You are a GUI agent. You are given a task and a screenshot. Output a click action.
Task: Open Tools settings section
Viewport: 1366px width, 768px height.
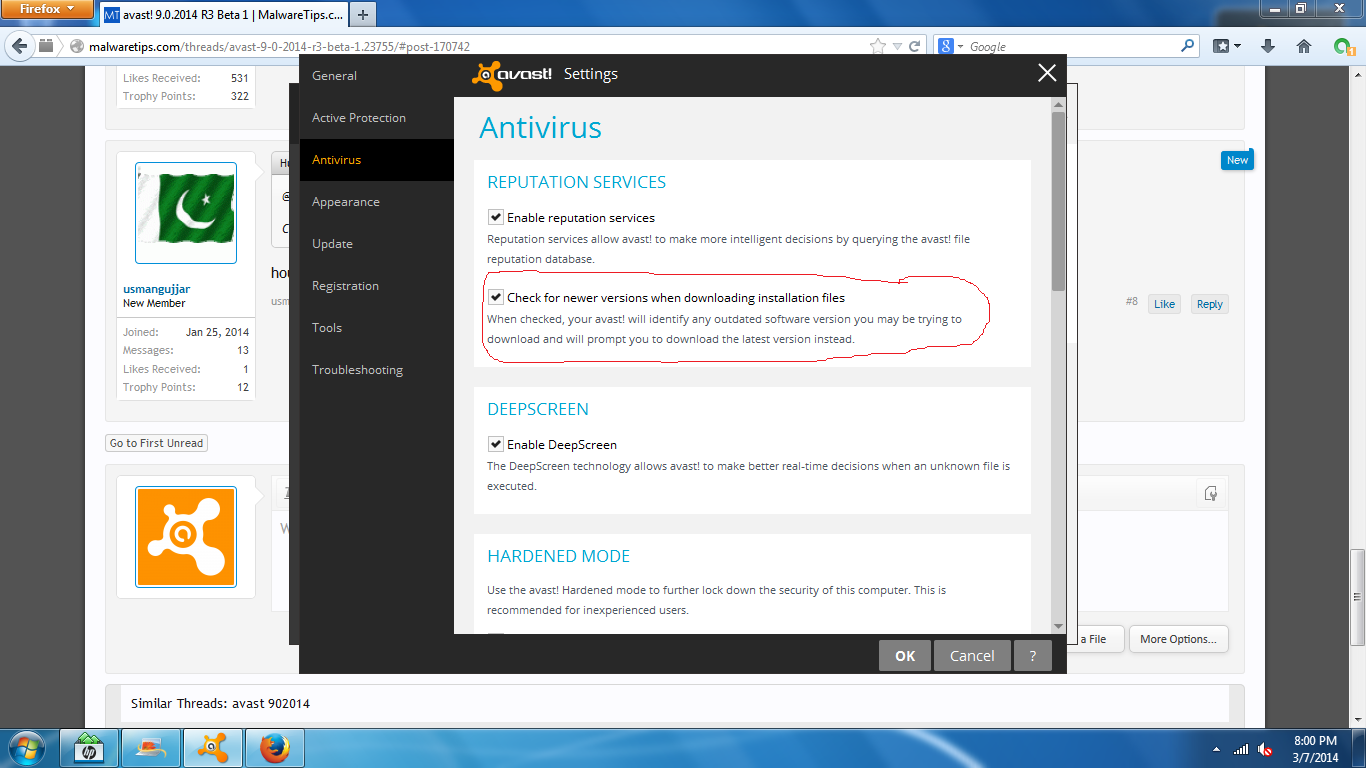377,328
